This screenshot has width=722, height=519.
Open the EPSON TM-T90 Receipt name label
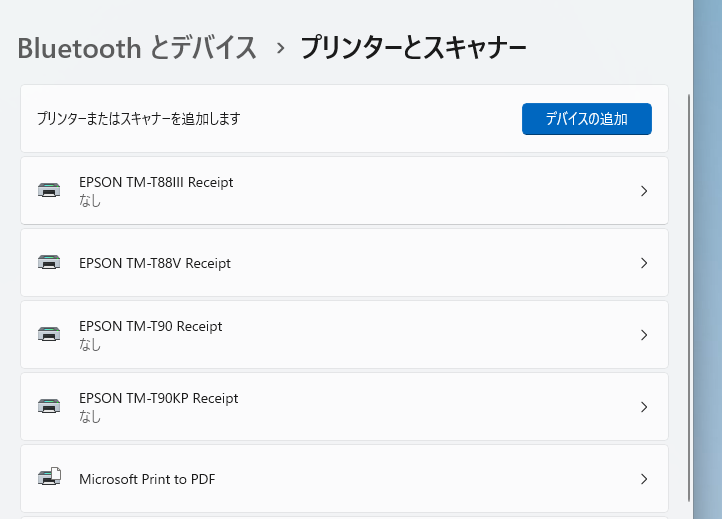150,326
